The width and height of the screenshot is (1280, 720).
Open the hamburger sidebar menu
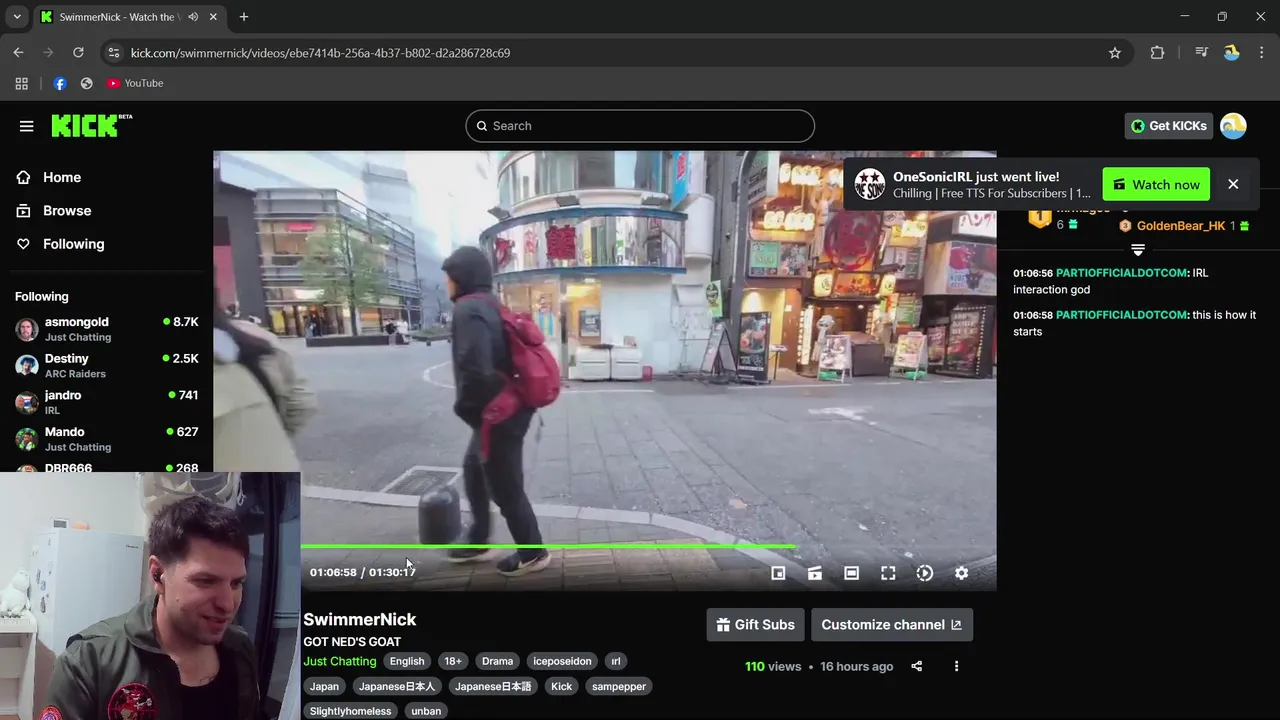point(26,126)
